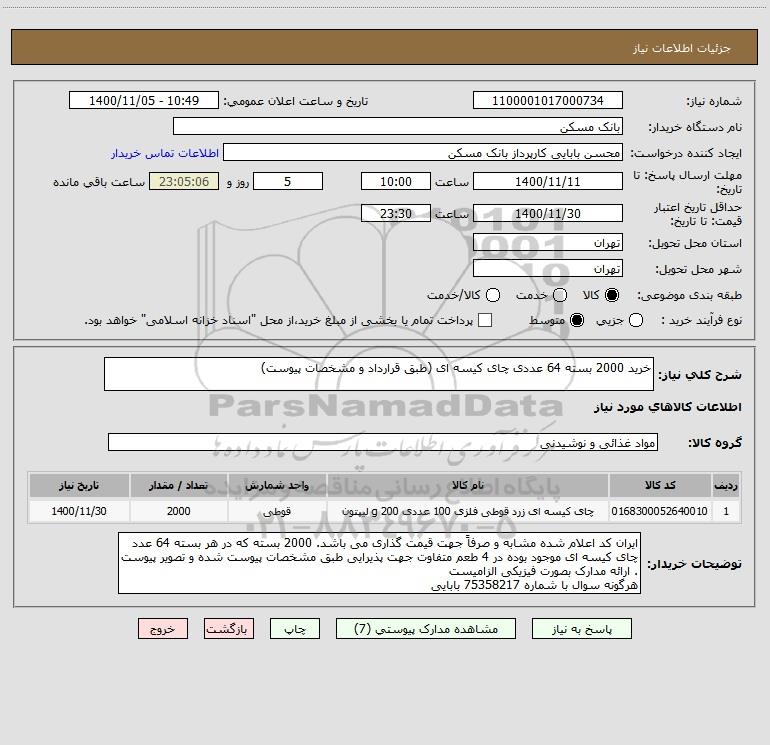This screenshot has width=770, height=745.
Task: Click the جزئیات اطلاعات نیاز page title
Action: tap(681, 48)
